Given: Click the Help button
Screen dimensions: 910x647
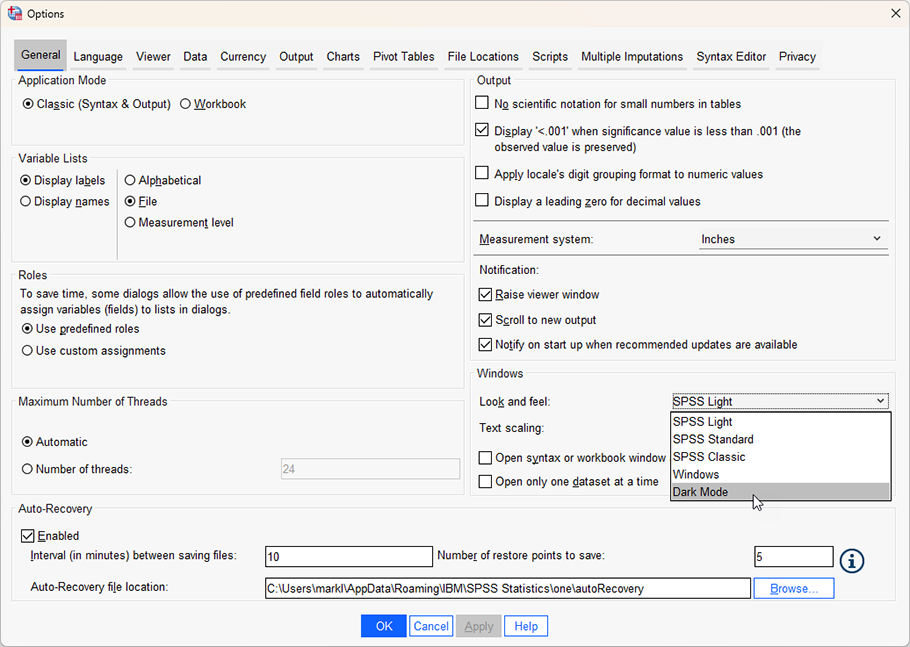Looking at the screenshot, I should tap(525, 625).
